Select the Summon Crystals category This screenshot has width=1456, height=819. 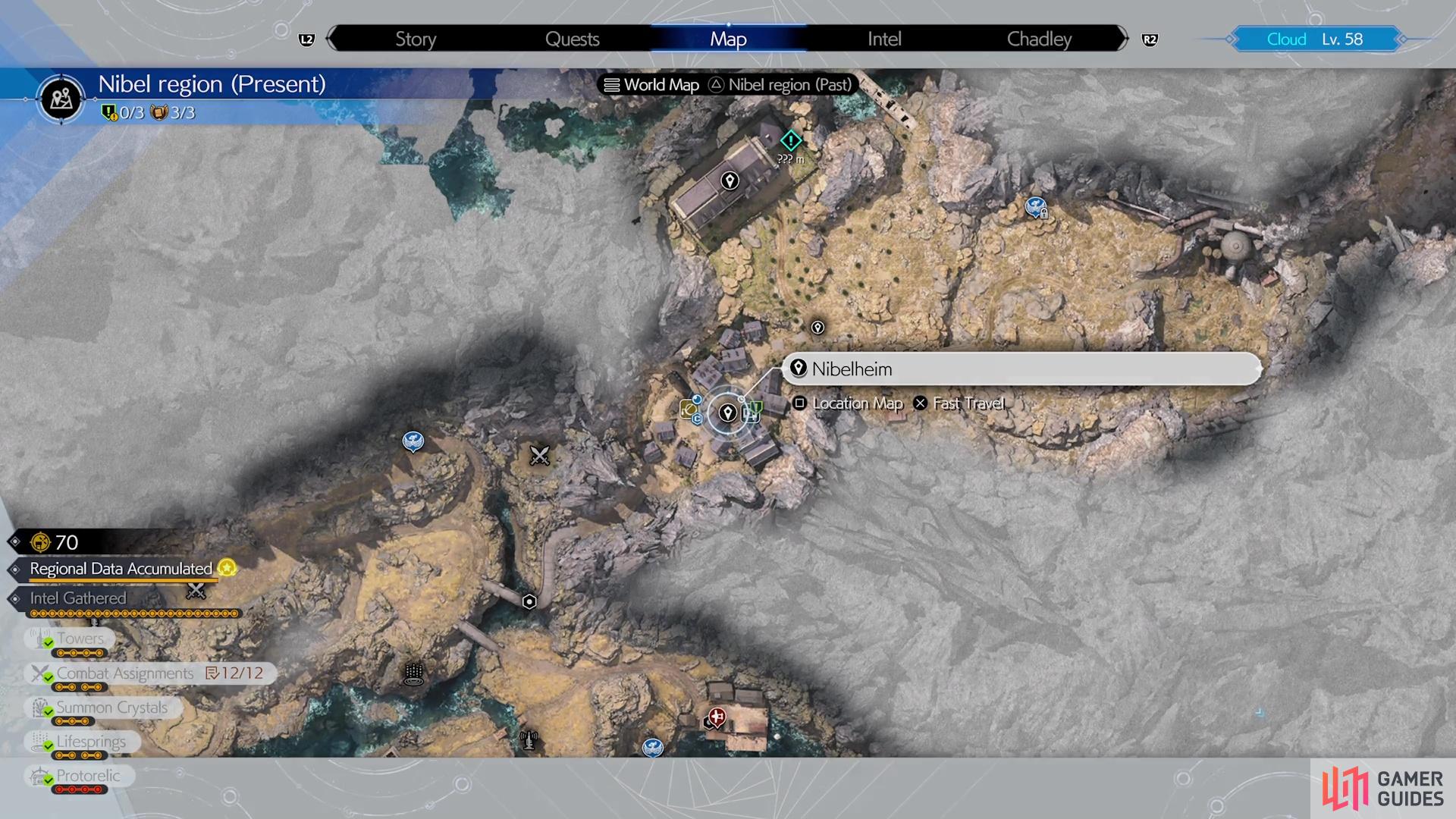tap(102, 708)
